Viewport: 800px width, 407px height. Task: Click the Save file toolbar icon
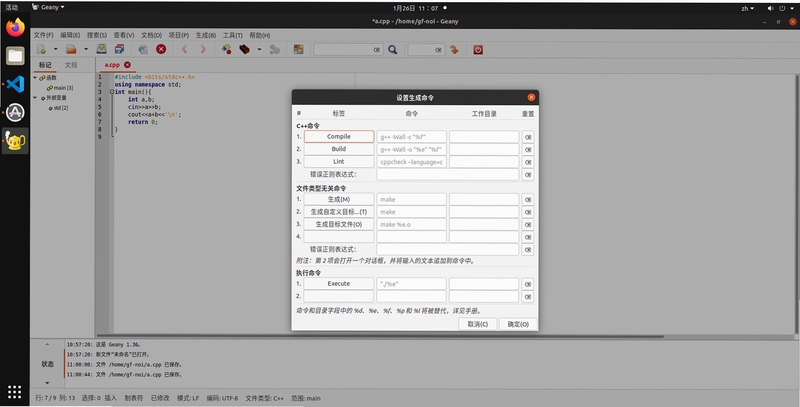coord(102,49)
